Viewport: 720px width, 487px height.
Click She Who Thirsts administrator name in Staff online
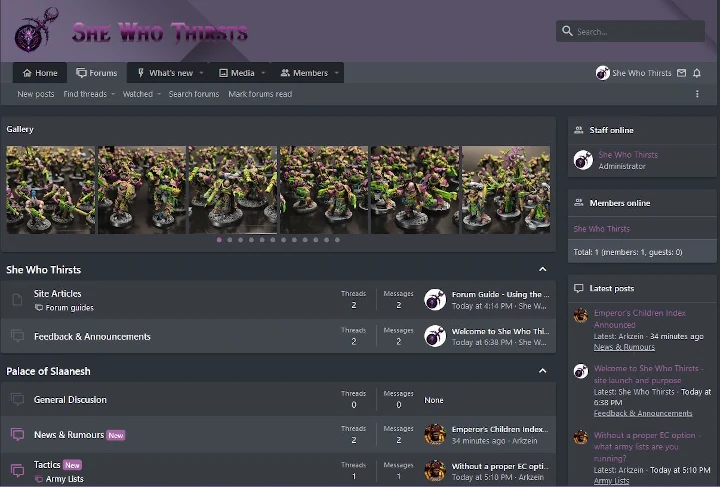coord(628,155)
